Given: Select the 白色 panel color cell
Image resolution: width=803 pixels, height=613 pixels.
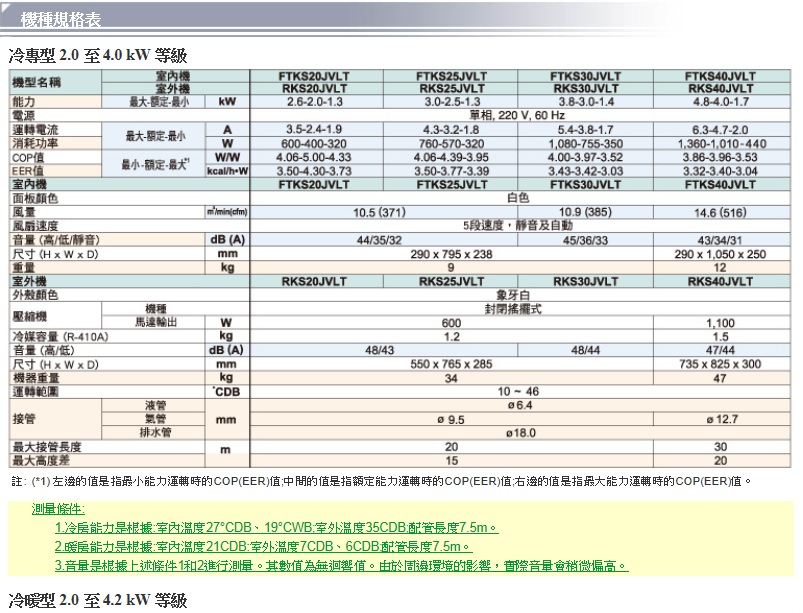Looking at the screenshot, I should tap(513, 198).
